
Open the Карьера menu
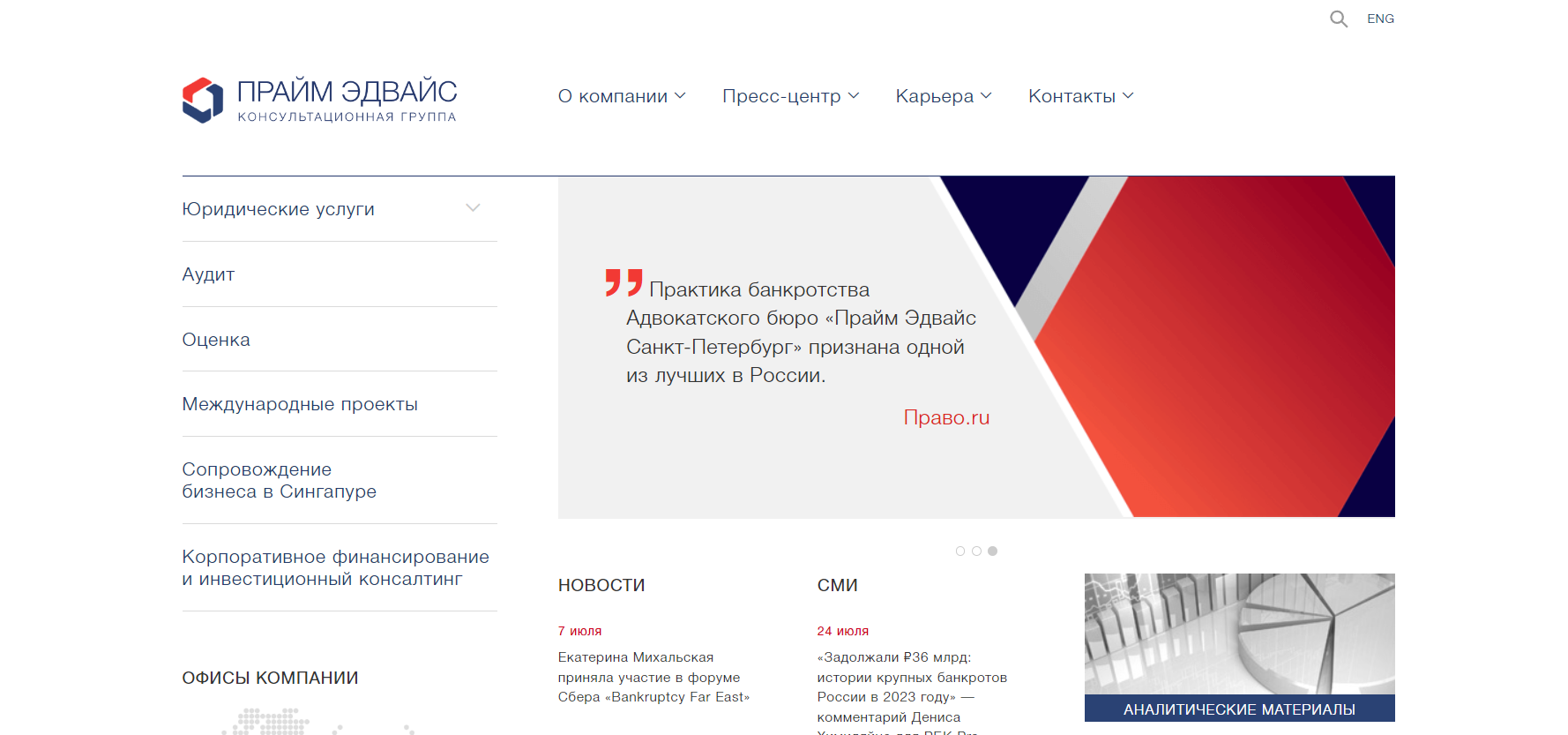coord(934,96)
